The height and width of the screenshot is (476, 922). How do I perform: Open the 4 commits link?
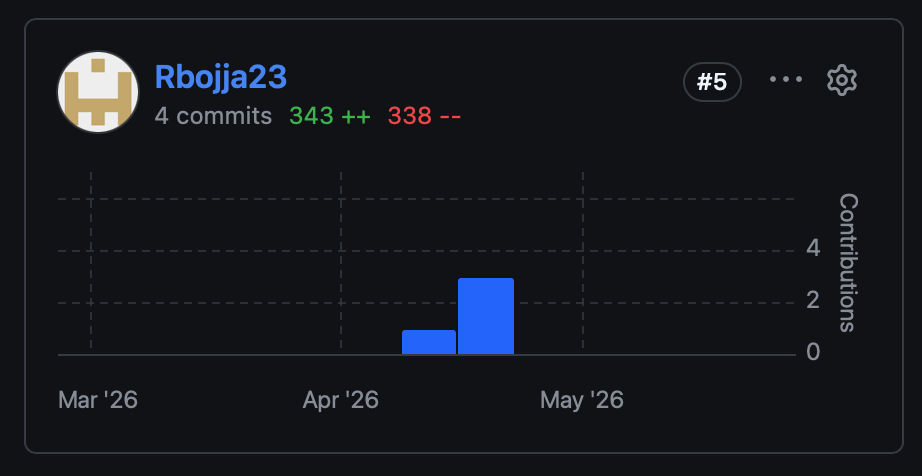[x=213, y=116]
